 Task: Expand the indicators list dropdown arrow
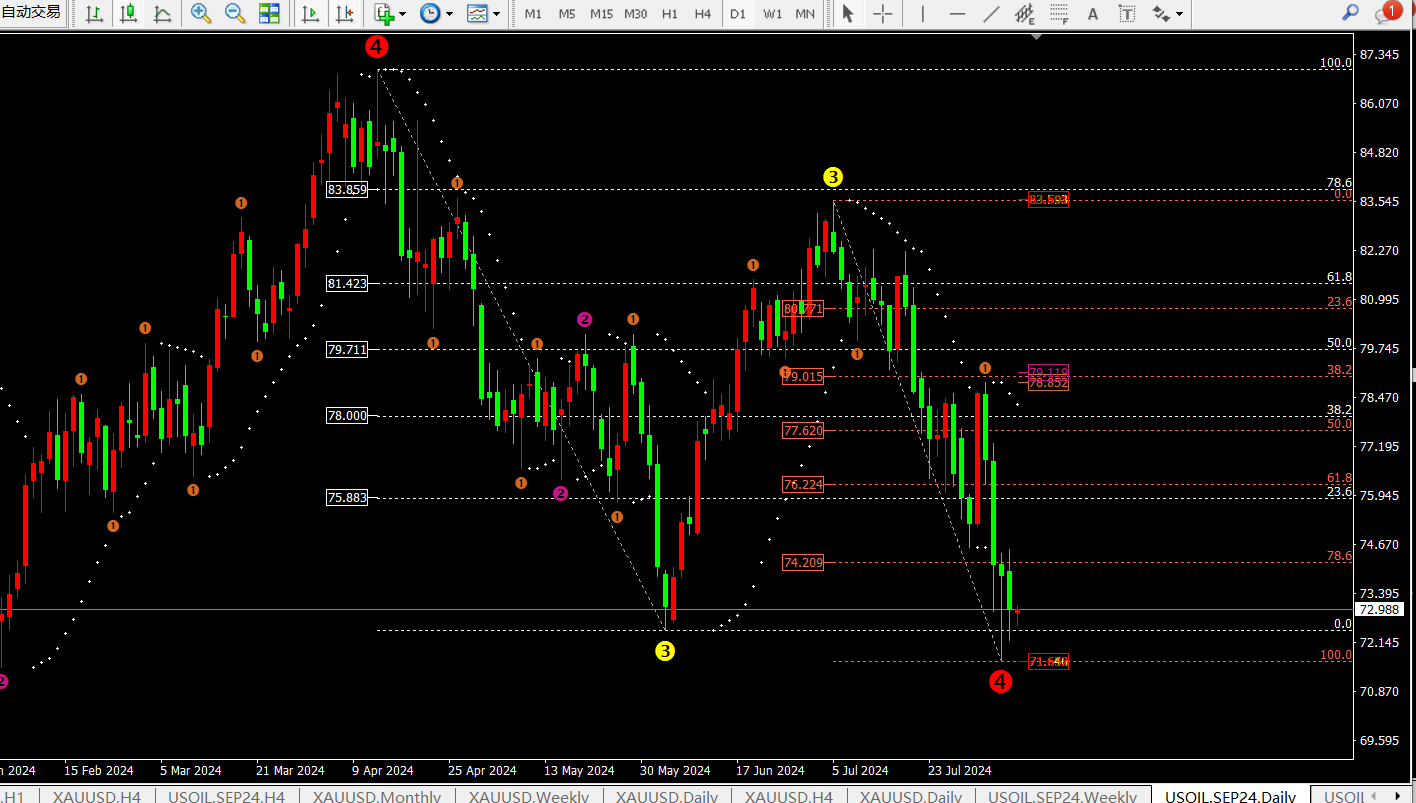pyautogui.click(x=402, y=14)
